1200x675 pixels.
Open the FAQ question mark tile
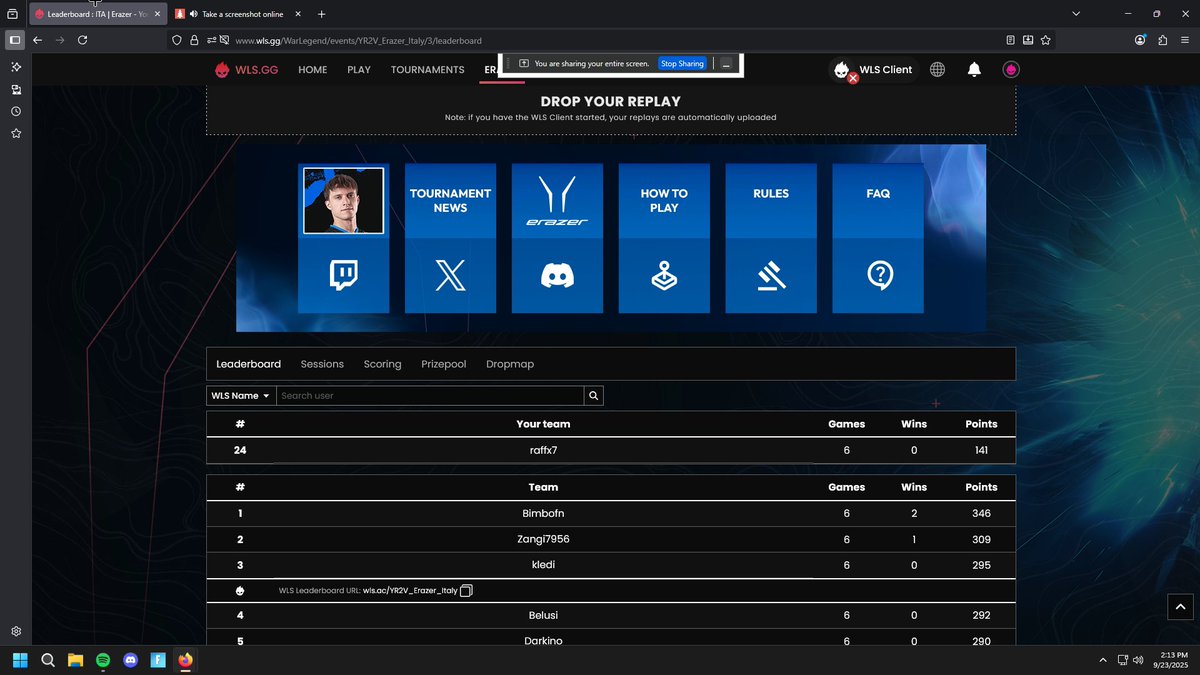(x=878, y=275)
